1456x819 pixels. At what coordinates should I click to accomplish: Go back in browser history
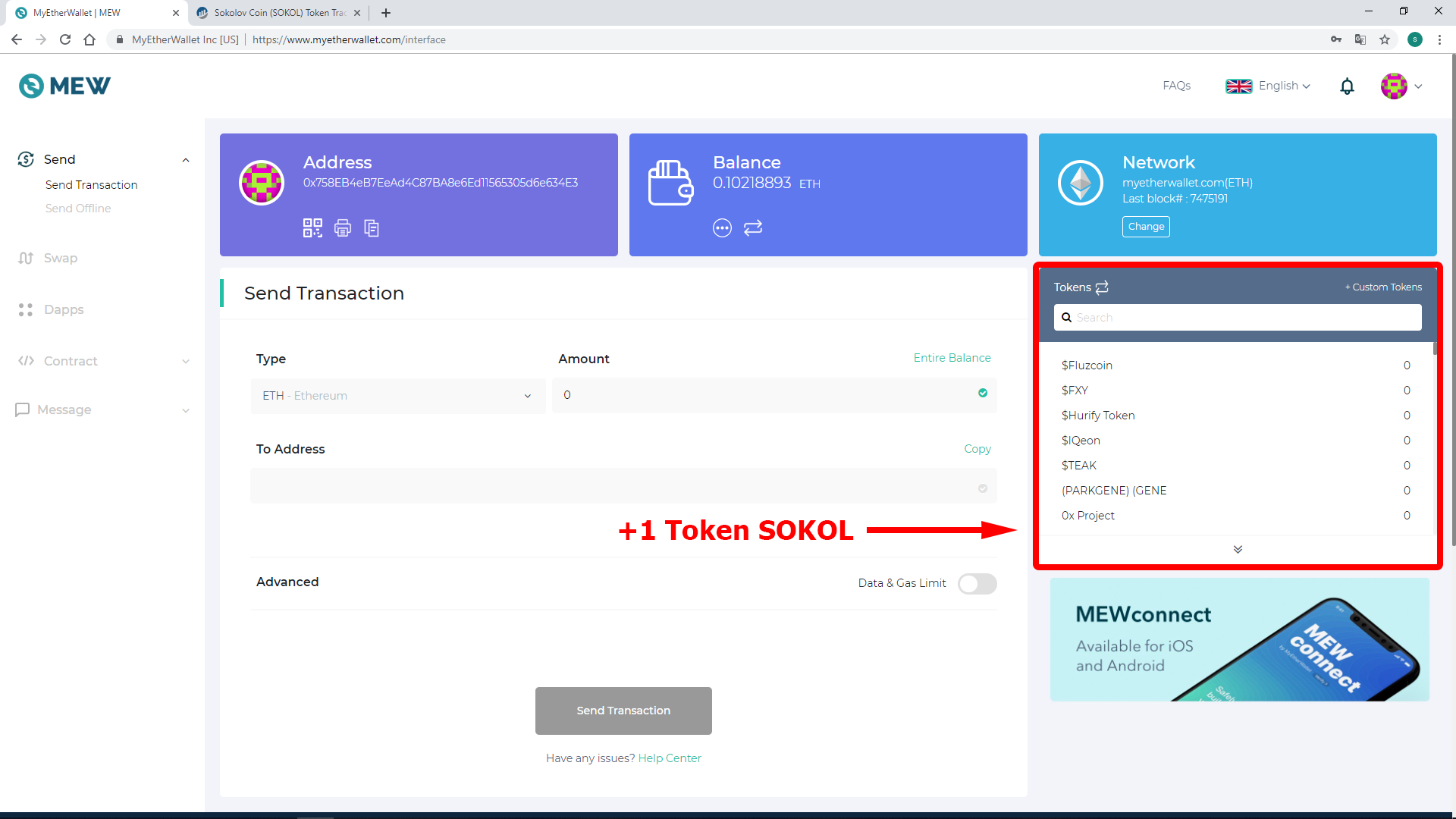[x=17, y=39]
